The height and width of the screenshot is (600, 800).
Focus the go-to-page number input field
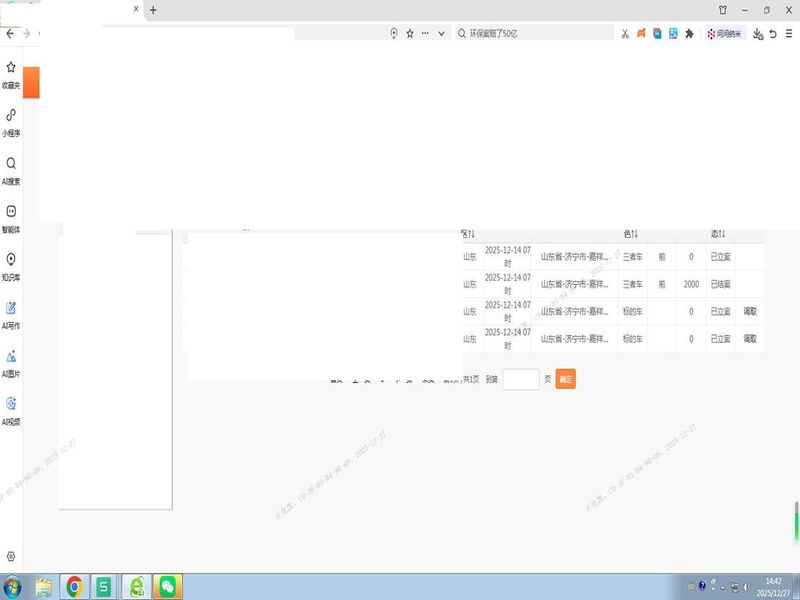pyautogui.click(x=521, y=380)
